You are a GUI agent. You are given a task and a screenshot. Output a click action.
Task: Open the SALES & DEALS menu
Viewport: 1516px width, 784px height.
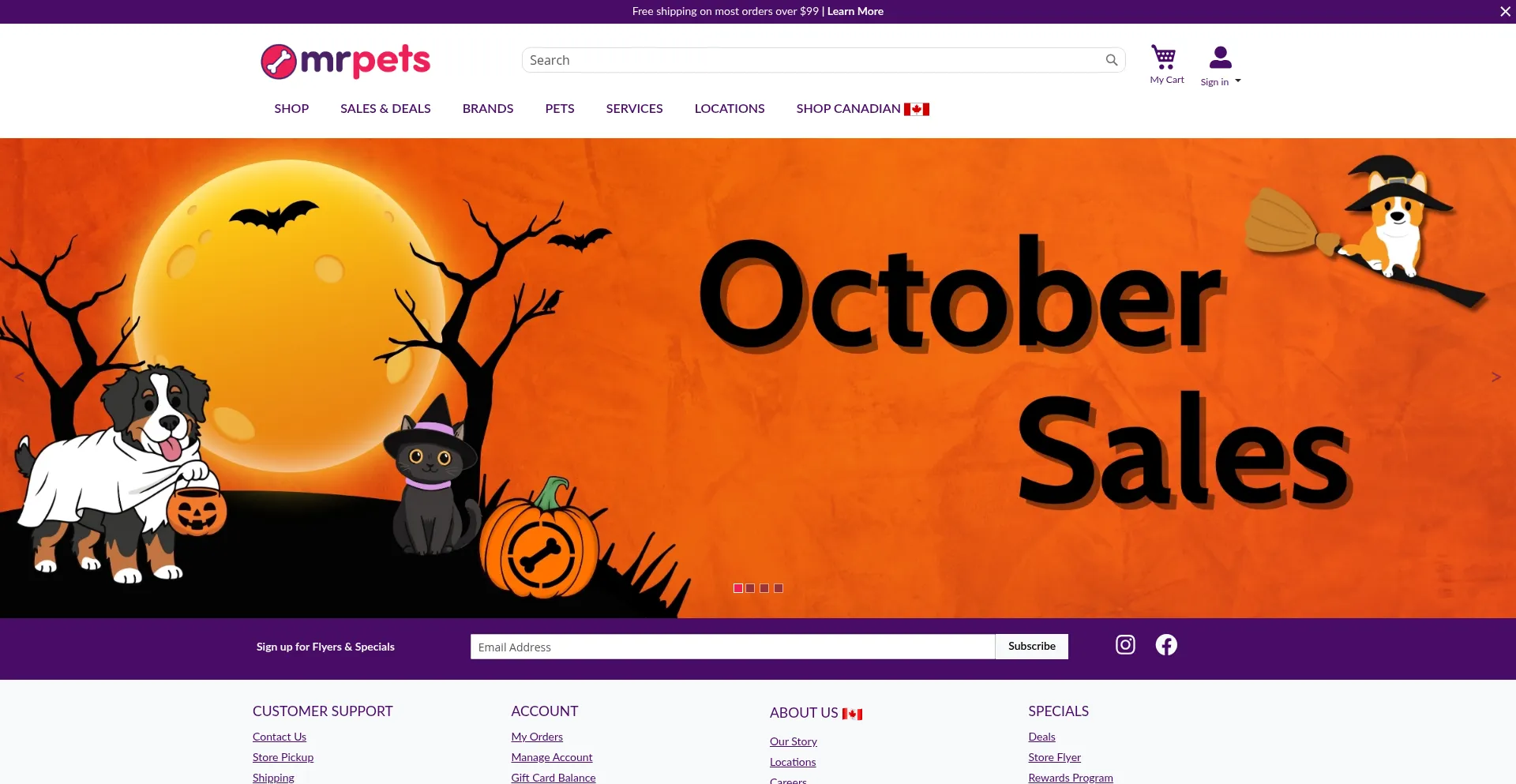(385, 108)
